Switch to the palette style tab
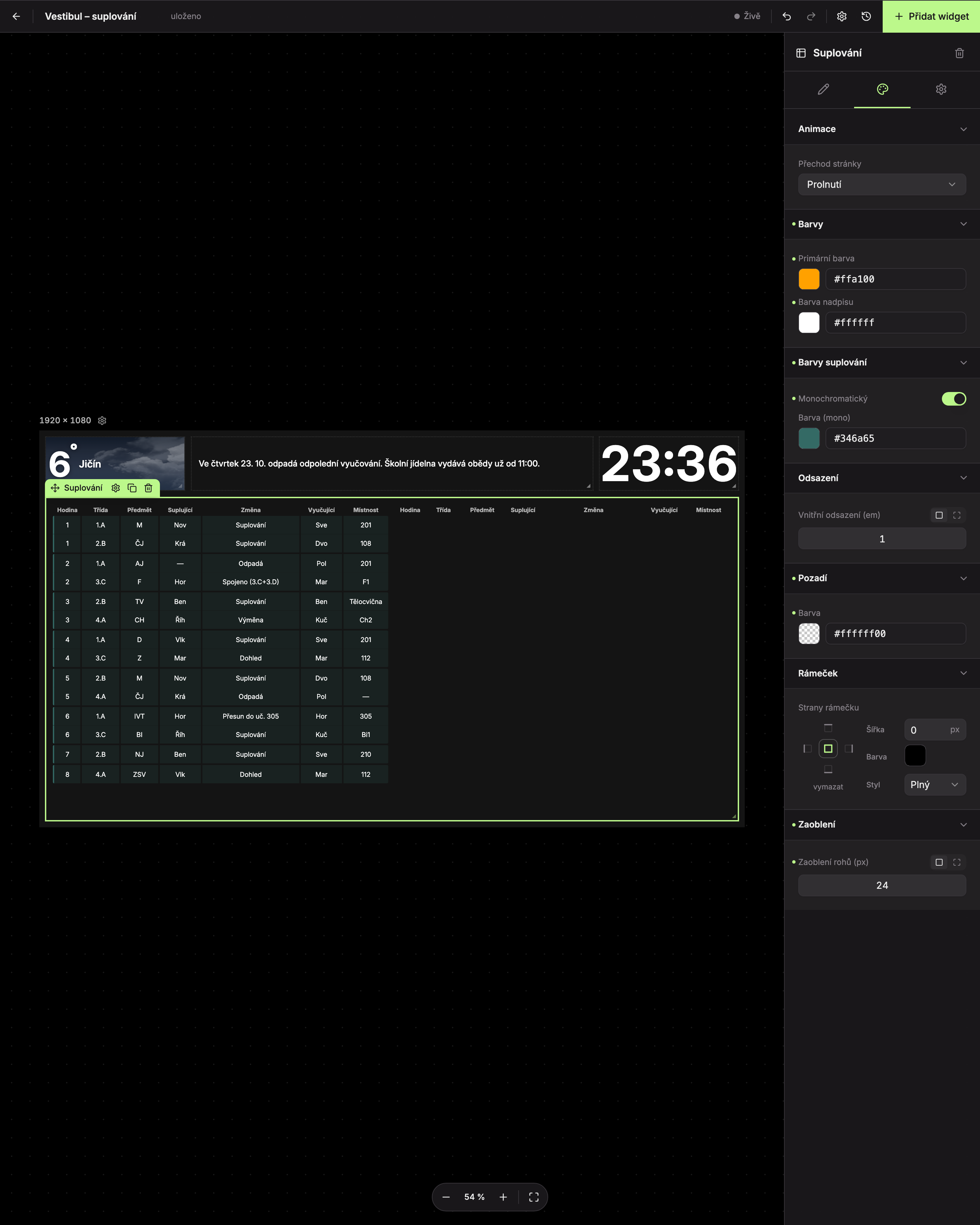 tap(882, 89)
